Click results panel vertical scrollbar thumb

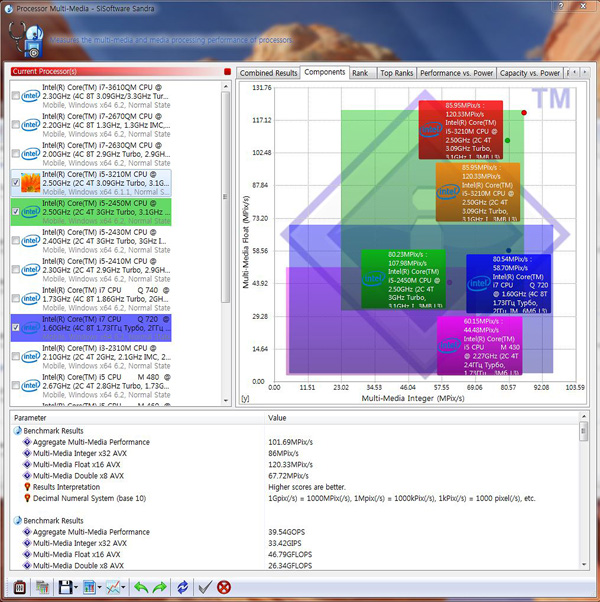point(584,432)
